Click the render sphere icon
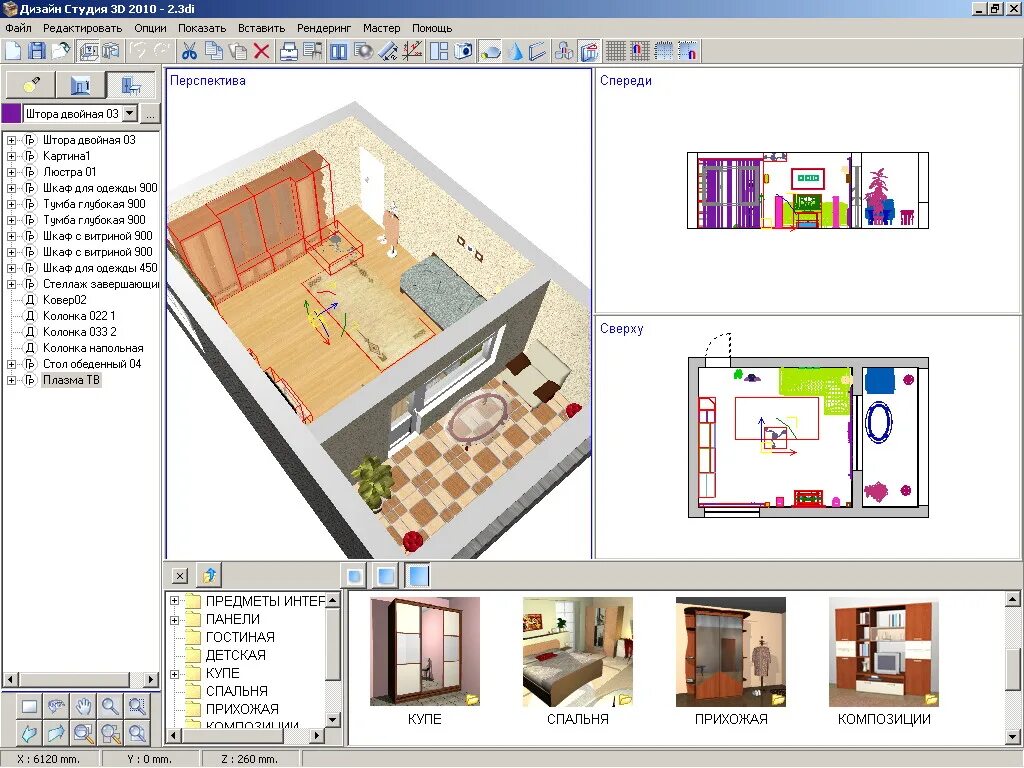 (363, 50)
